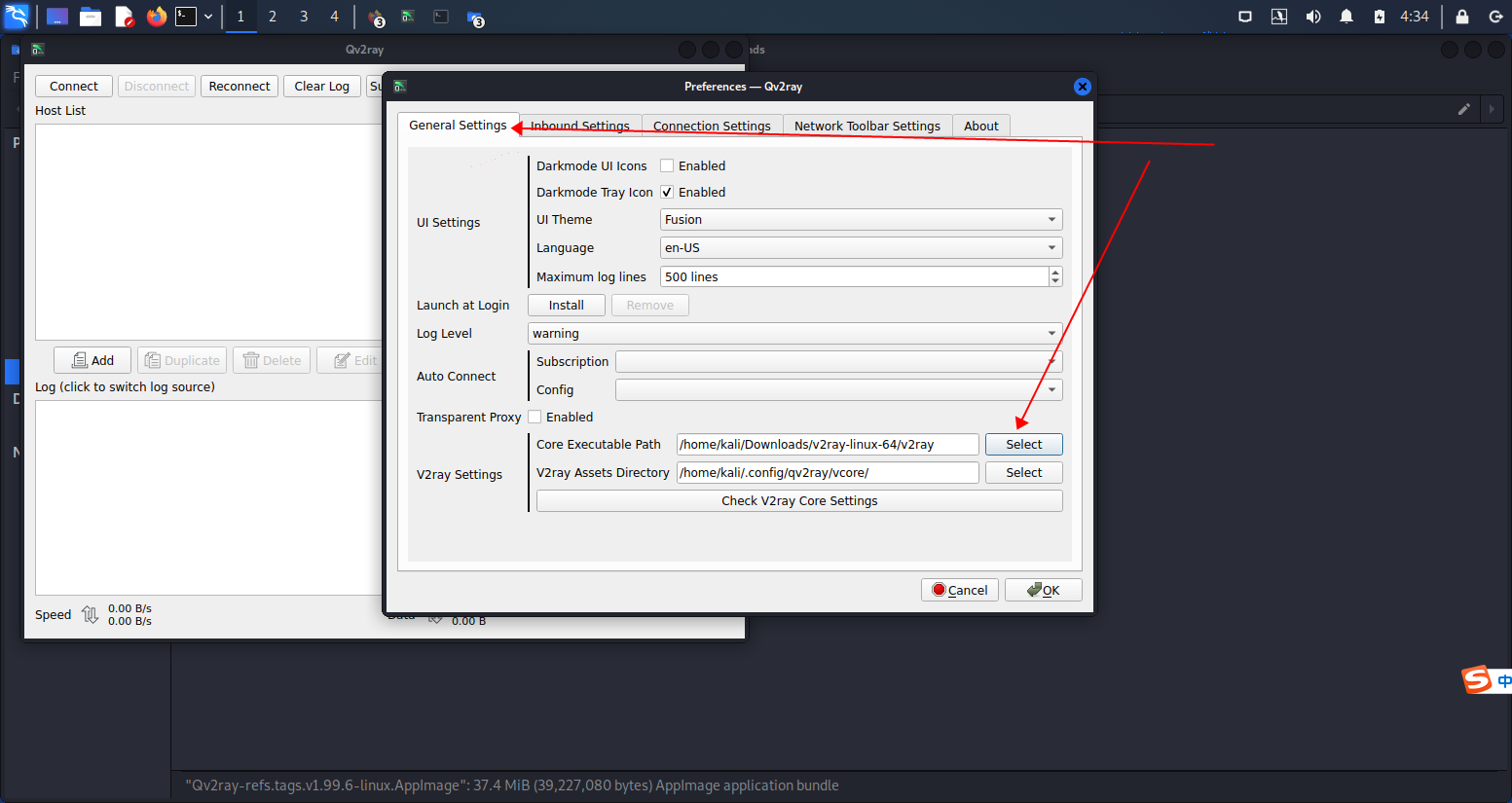Viewport: 1512px width, 803px height.
Task: Click Select for Core Executable Path
Action: 1024,445
